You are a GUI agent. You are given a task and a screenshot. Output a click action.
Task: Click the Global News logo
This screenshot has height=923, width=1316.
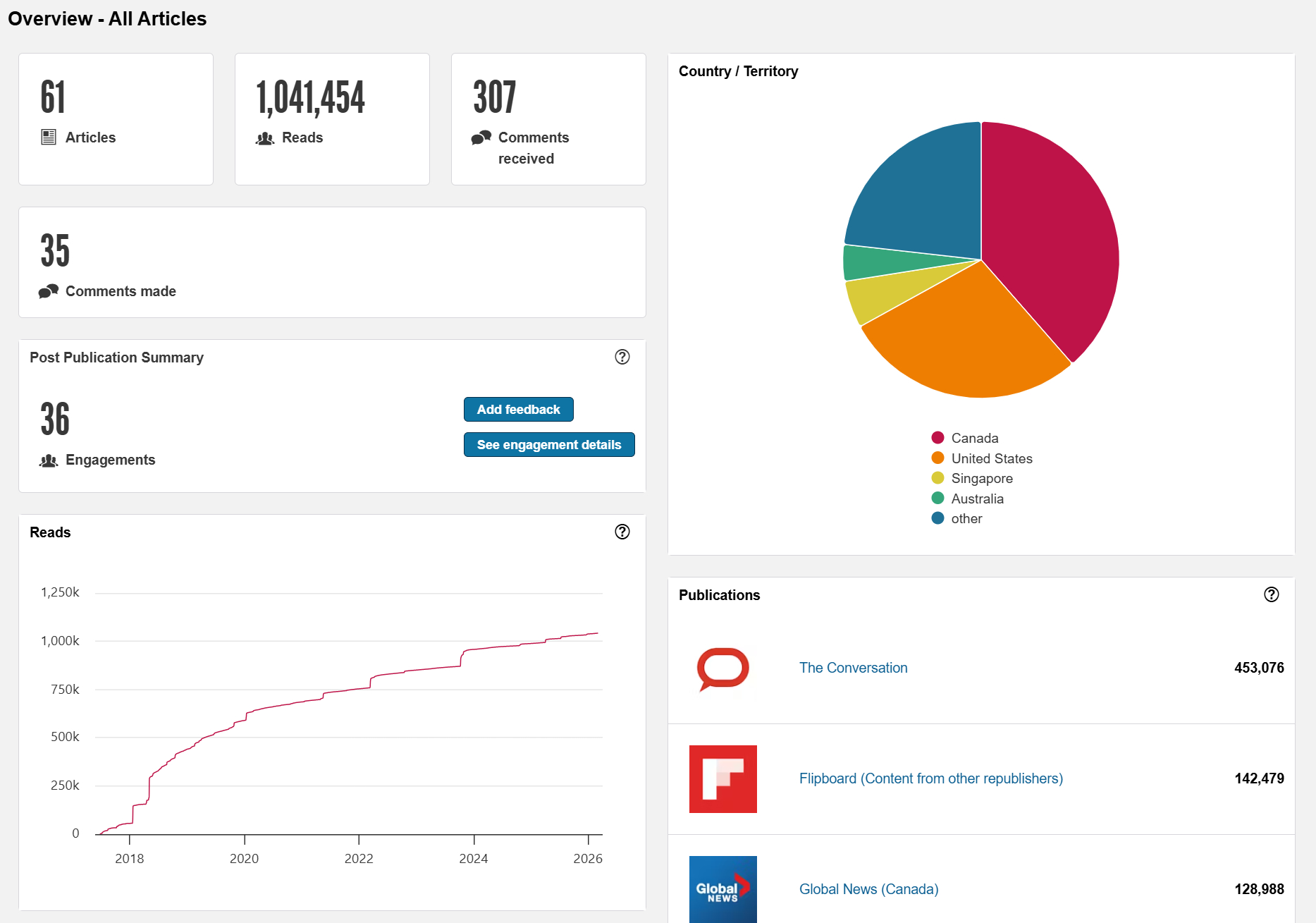(x=722, y=888)
